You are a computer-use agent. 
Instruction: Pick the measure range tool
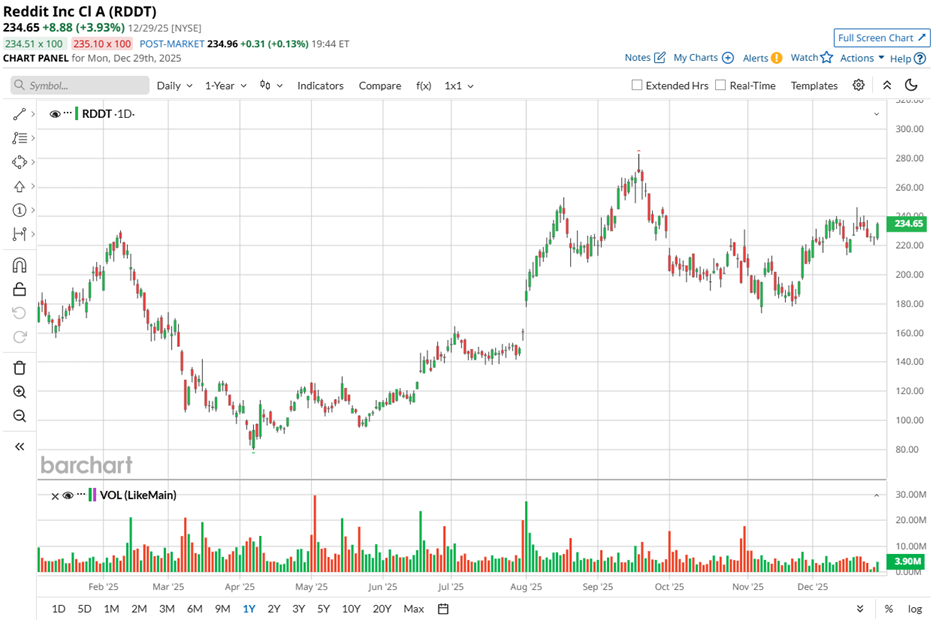[19, 234]
